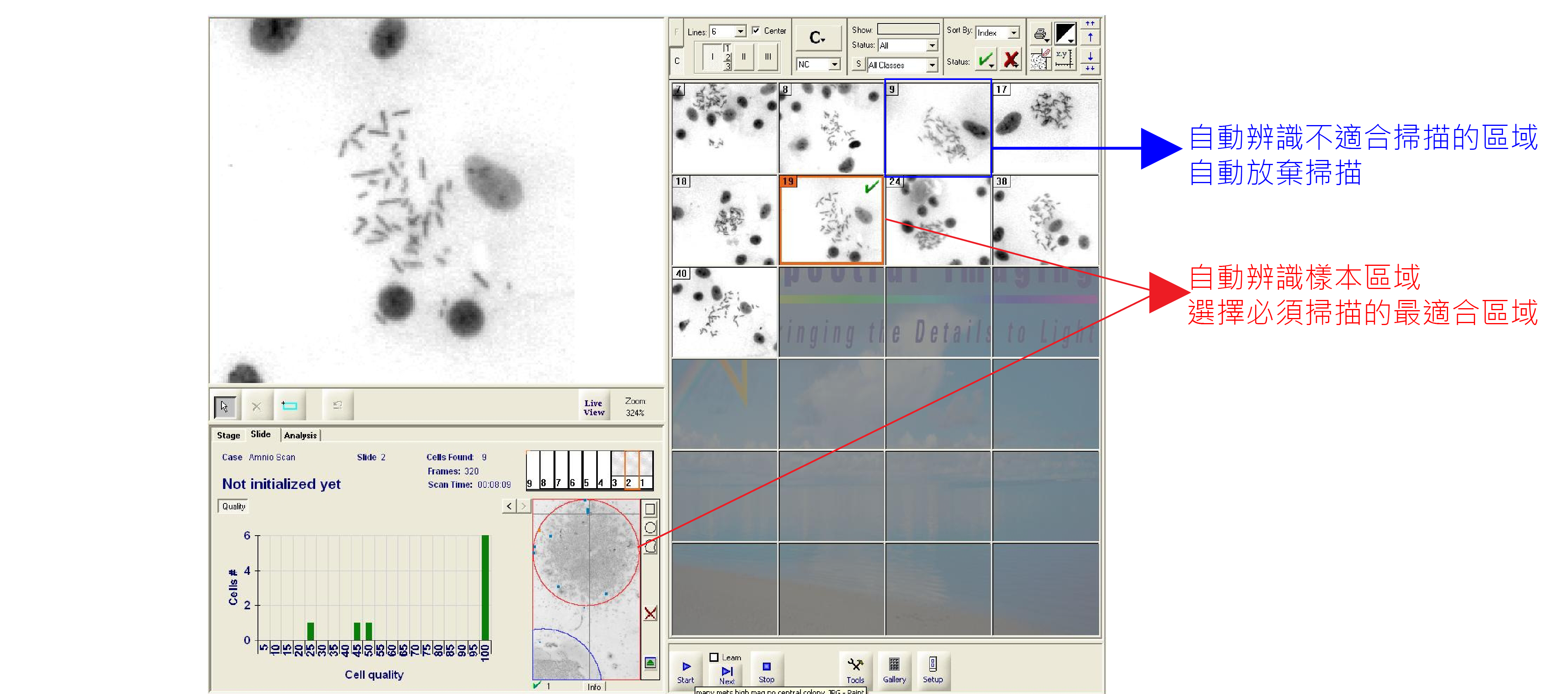Image resolution: width=1568 pixels, height=694 pixels.
Task: Select layout mode I button
Action: coord(712,56)
